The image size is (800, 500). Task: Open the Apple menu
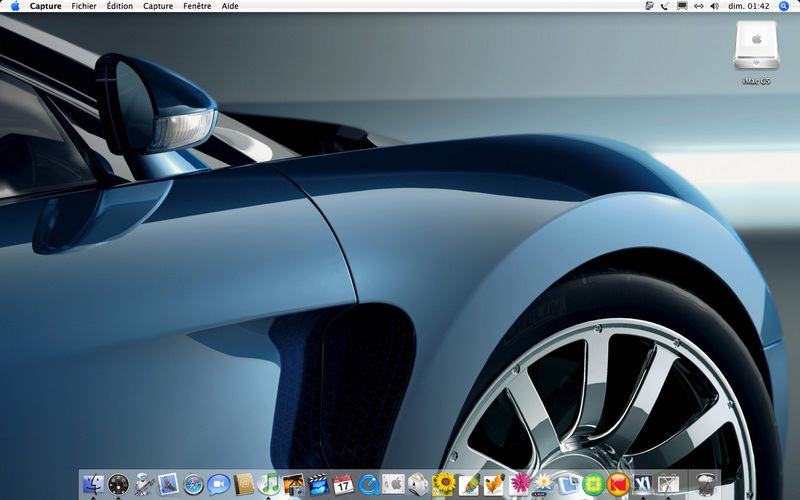coord(15,6)
